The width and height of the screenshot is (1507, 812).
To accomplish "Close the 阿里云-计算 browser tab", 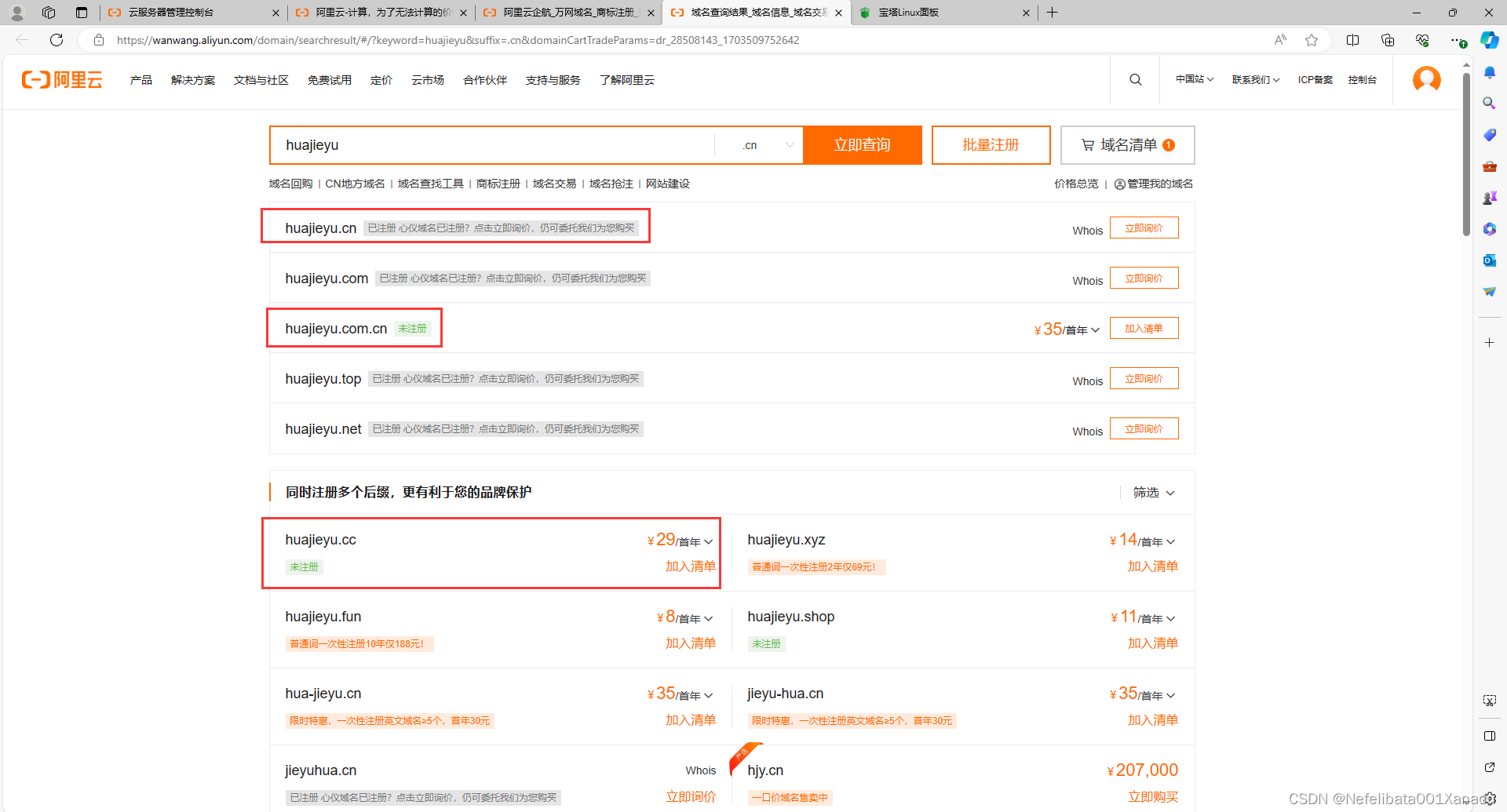I will click(463, 13).
